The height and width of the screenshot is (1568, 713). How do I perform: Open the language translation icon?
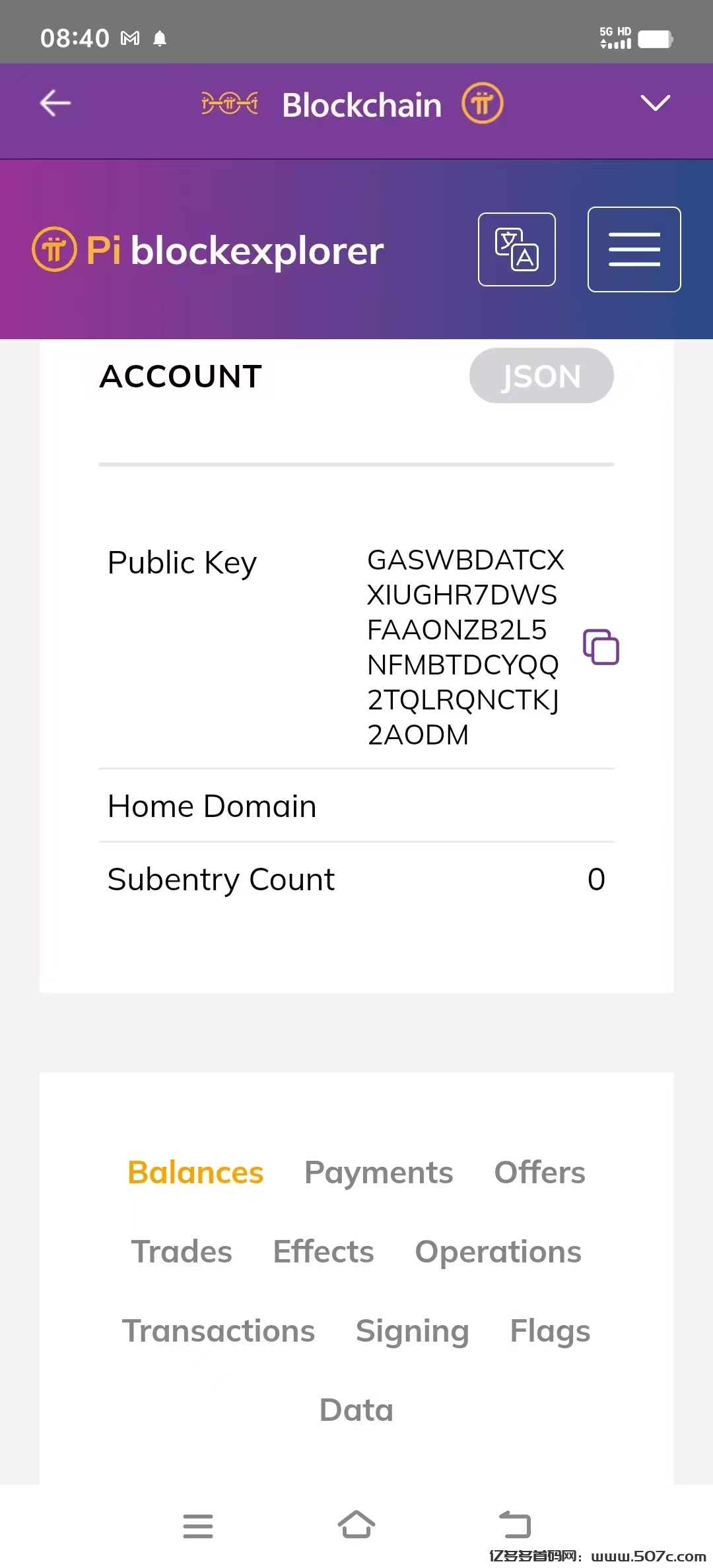click(x=517, y=249)
